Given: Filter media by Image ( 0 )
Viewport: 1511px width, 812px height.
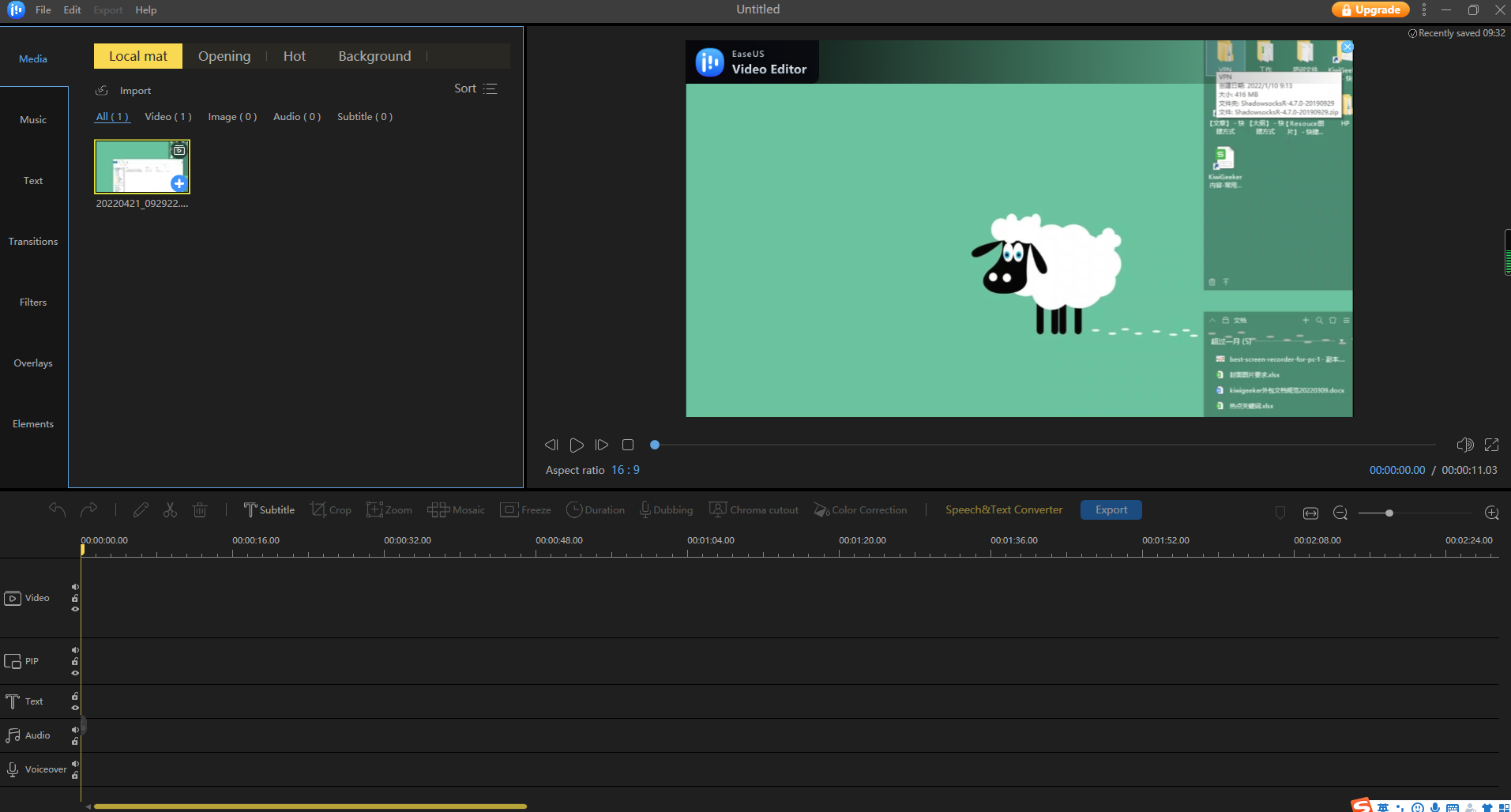Looking at the screenshot, I should 232,116.
